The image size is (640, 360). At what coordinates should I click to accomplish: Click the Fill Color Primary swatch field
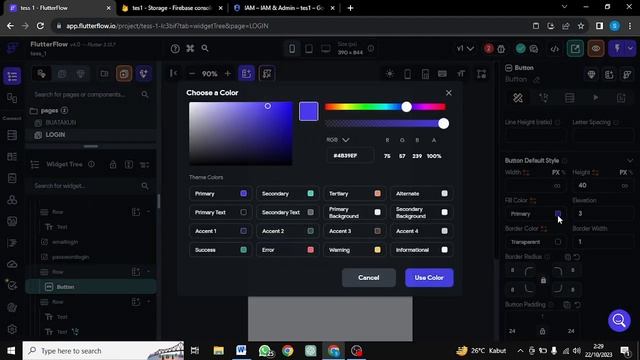pyautogui.click(x=536, y=214)
